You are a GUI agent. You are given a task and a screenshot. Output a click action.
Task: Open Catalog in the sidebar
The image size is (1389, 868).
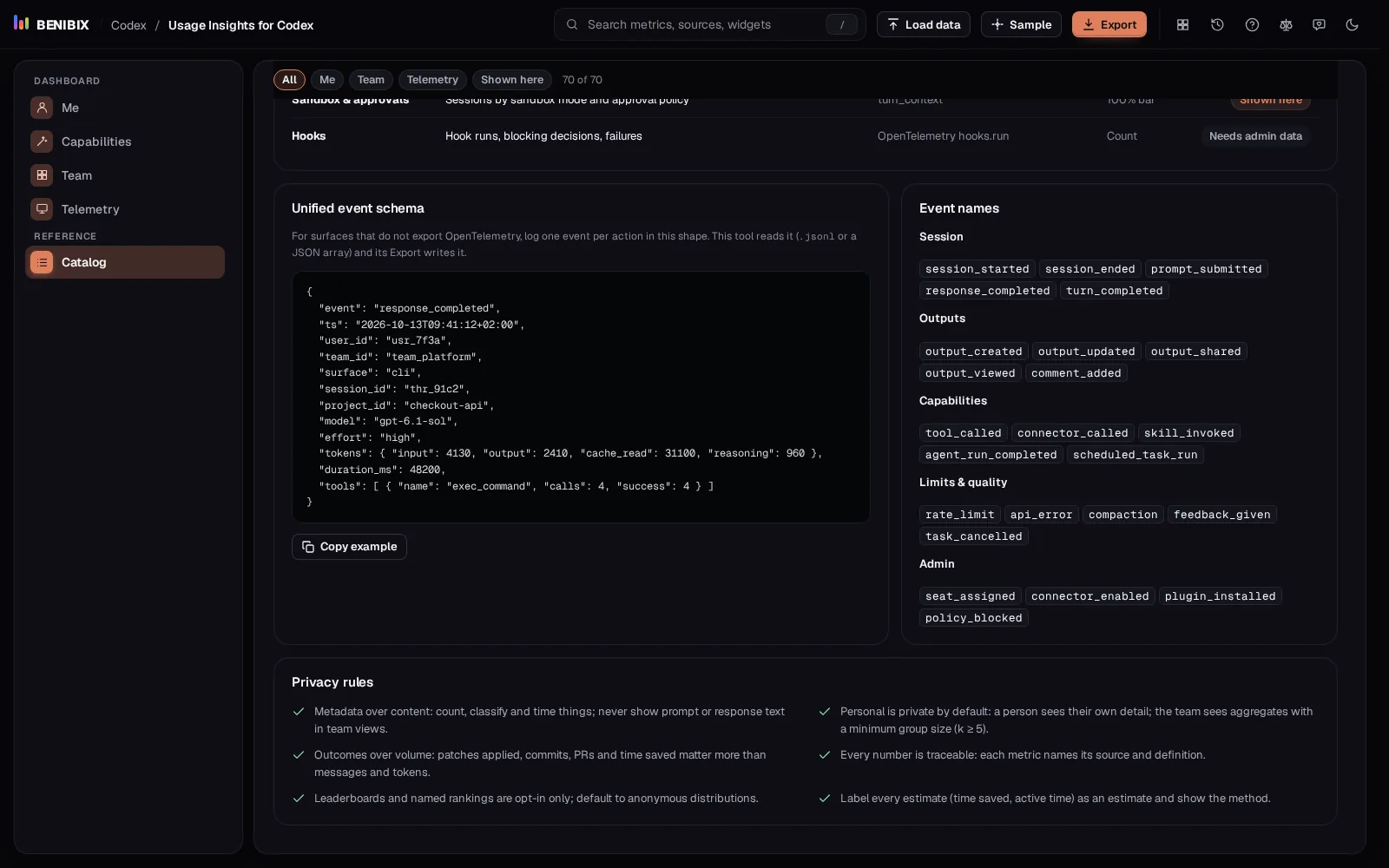pyautogui.click(x=125, y=262)
